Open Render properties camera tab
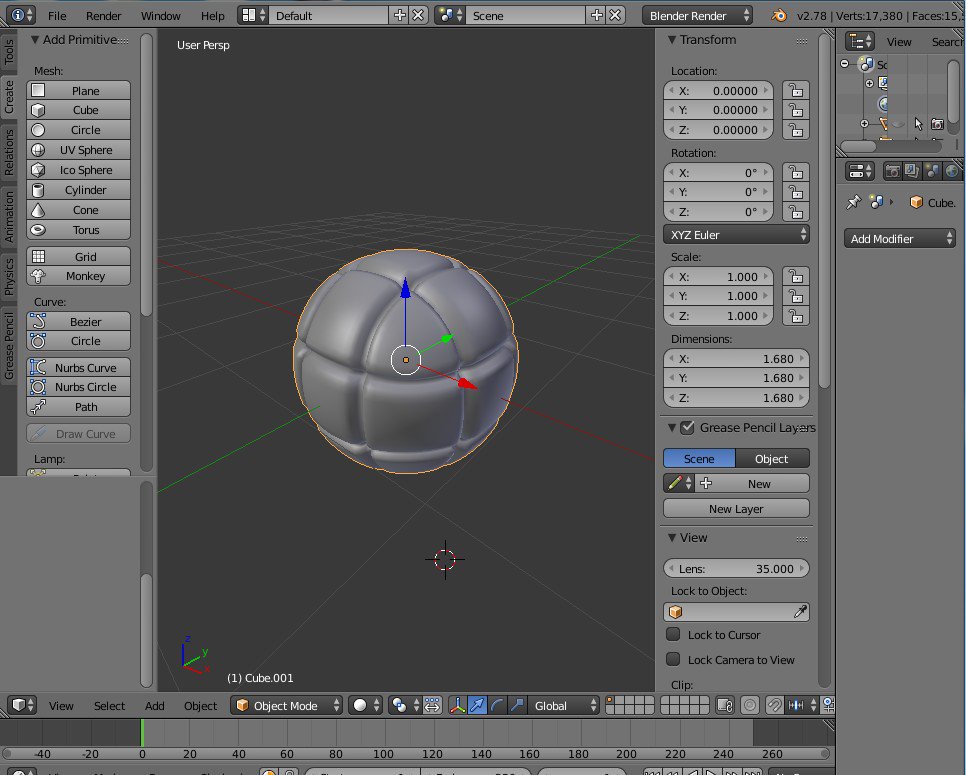The width and height of the screenshot is (966, 775). coord(891,171)
